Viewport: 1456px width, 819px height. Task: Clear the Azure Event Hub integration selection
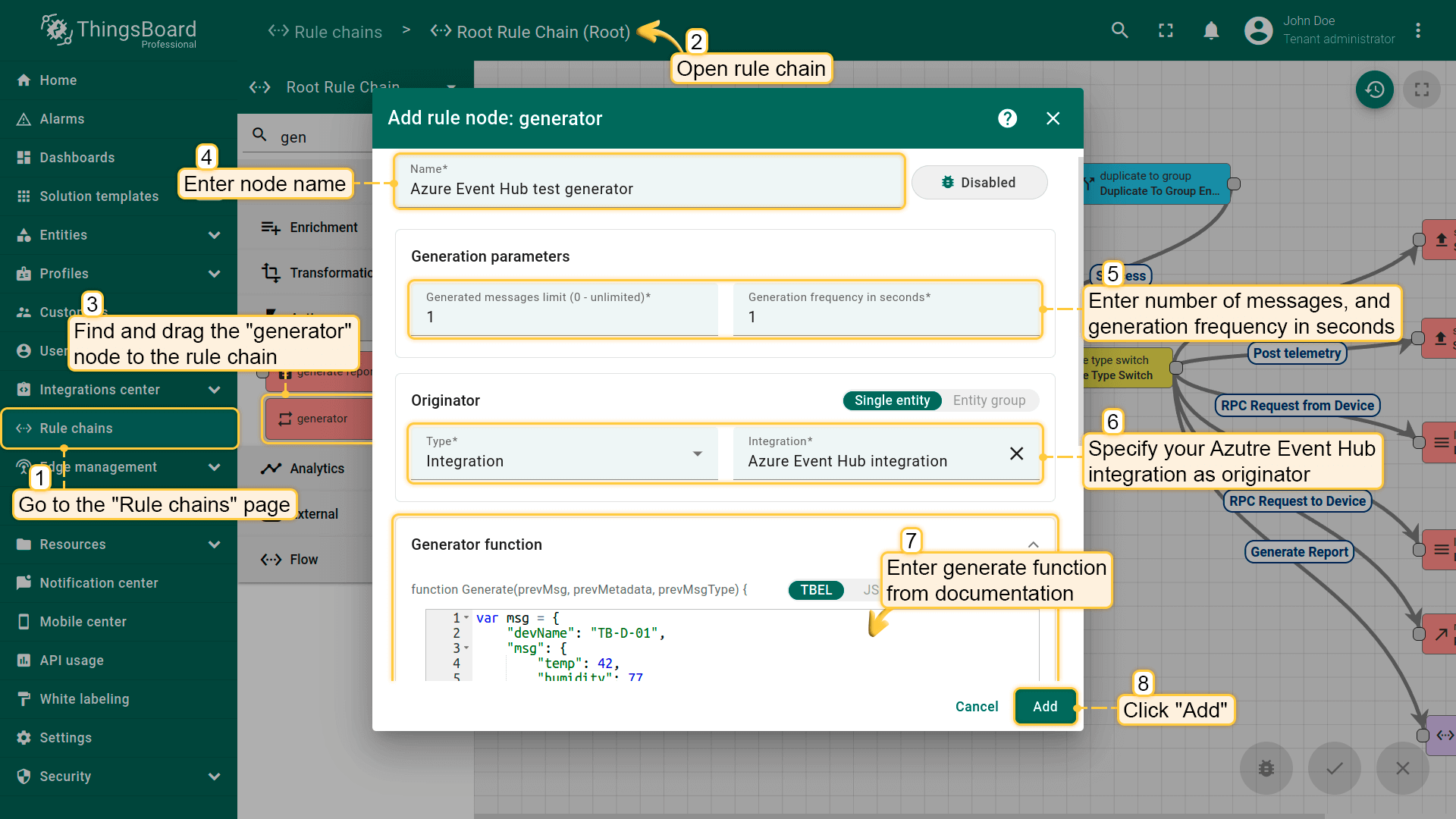[x=1016, y=453]
